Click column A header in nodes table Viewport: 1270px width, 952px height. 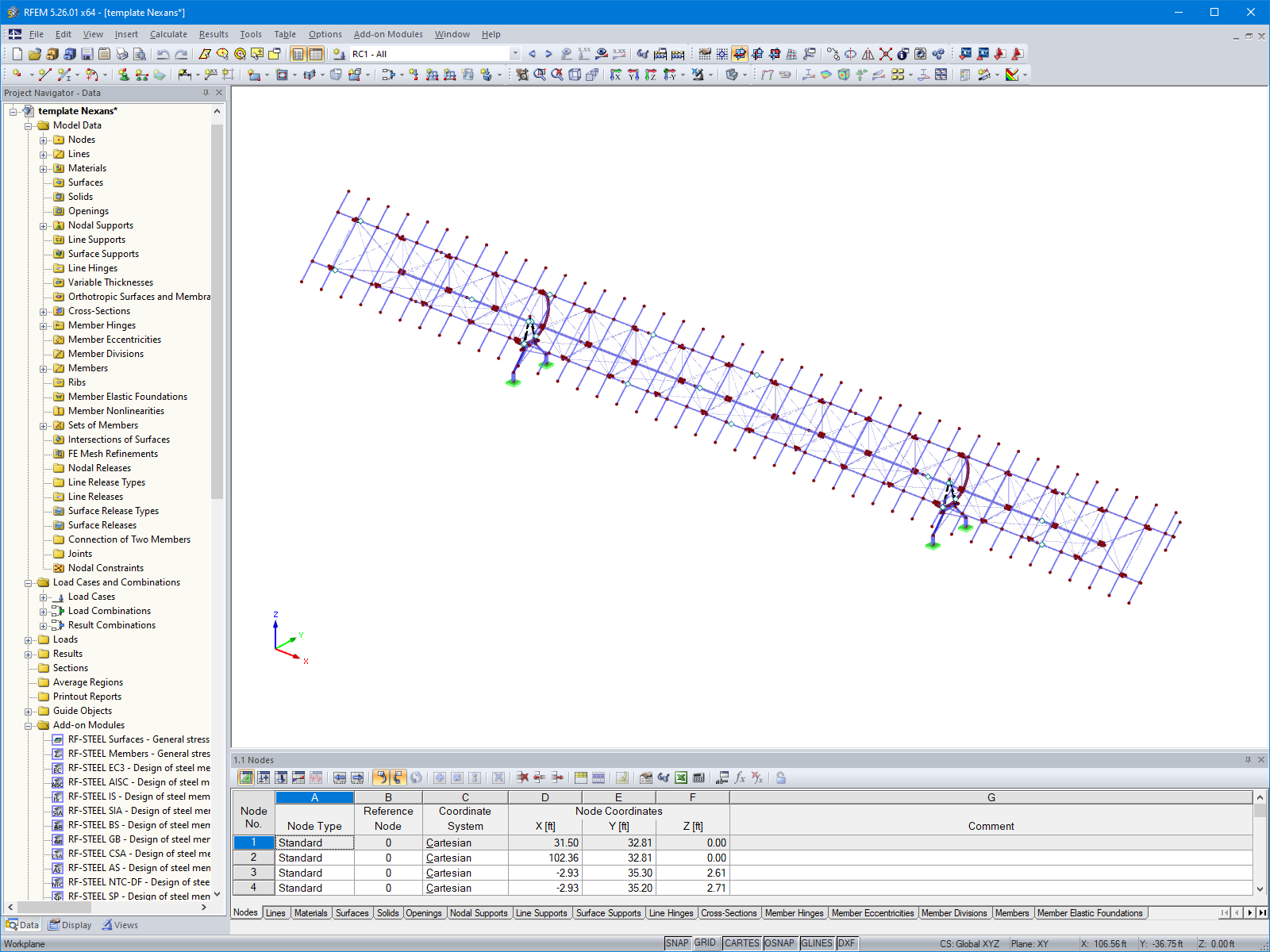pyautogui.click(x=314, y=797)
